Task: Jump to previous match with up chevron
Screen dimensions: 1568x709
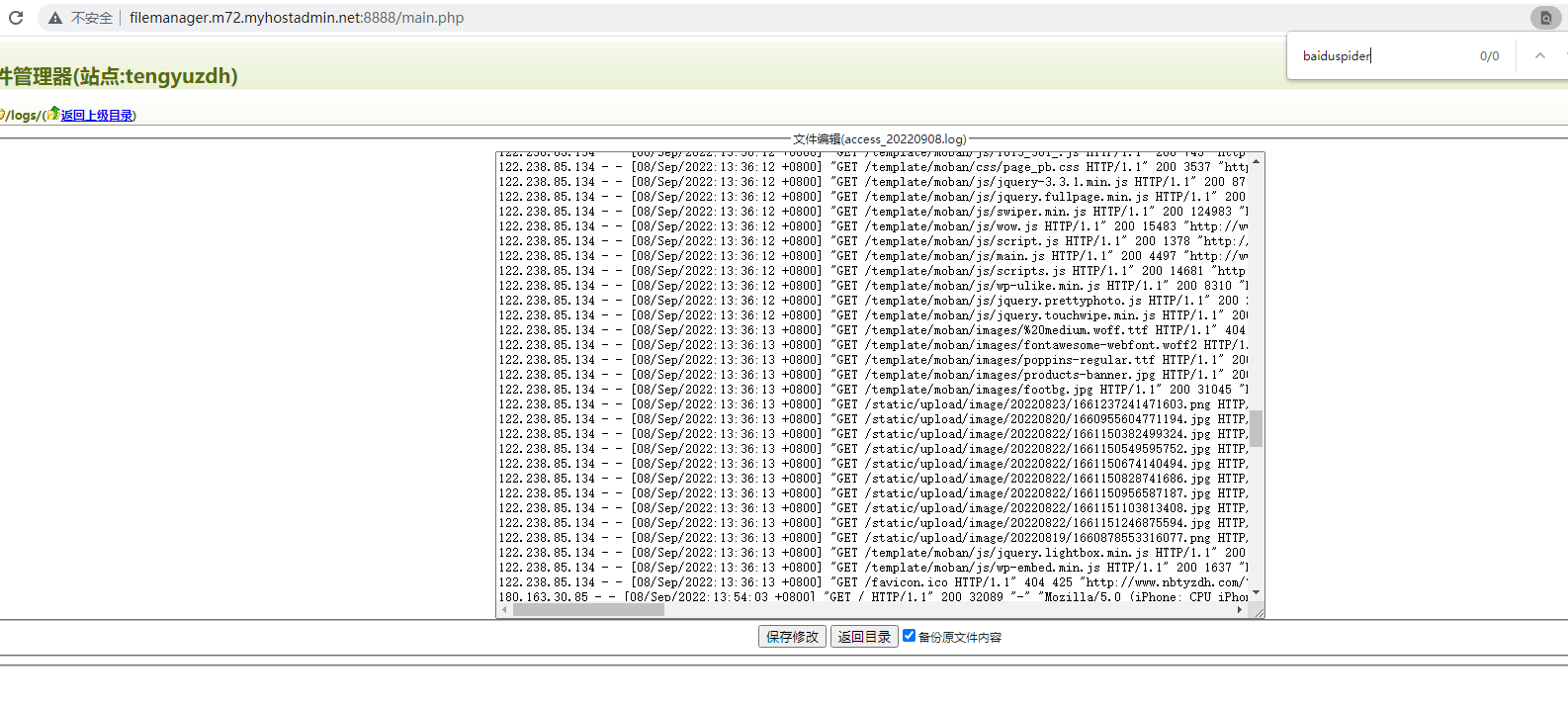Action: click(x=1539, y=56)
